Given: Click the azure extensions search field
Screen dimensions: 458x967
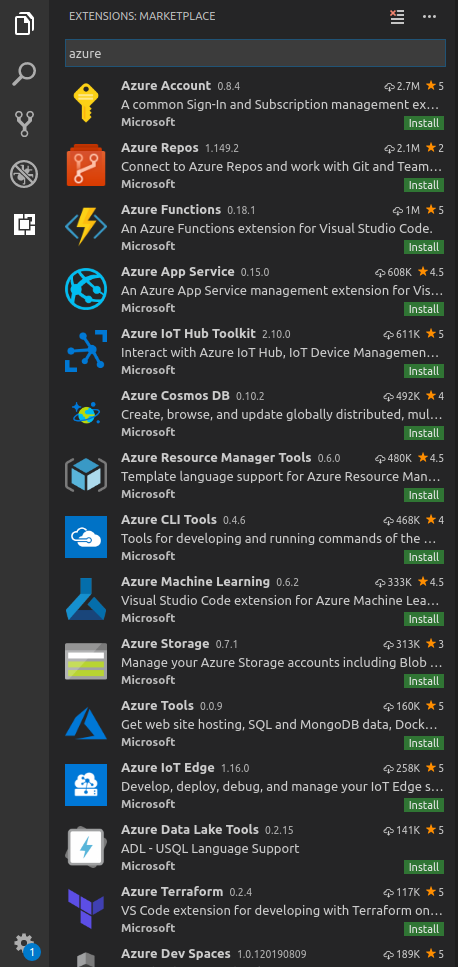Looking at the screenshot, I should [x=255, y=53].
